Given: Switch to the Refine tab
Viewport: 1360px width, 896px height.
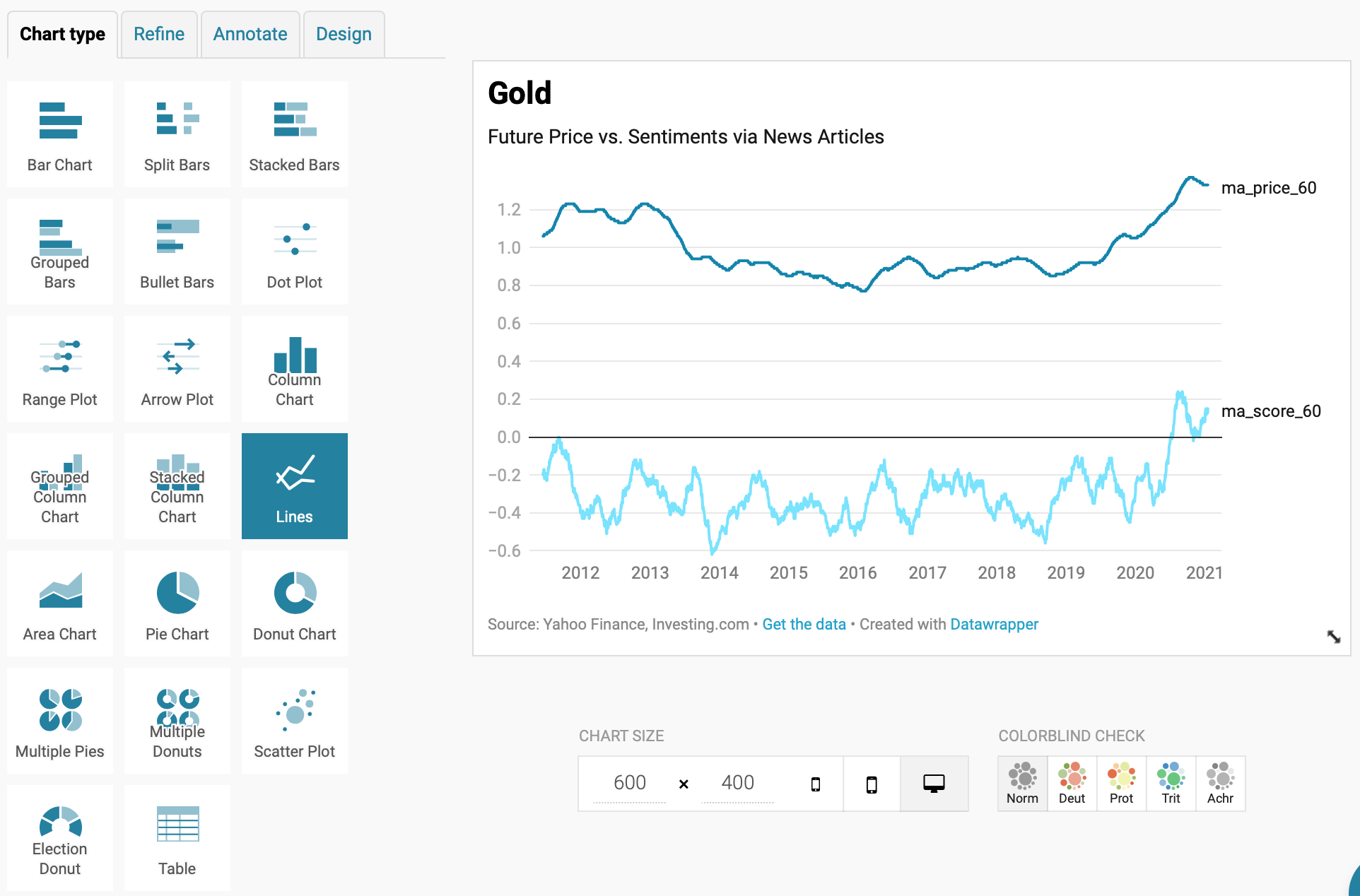Looking at the screenshot, I should pos(159,34).
